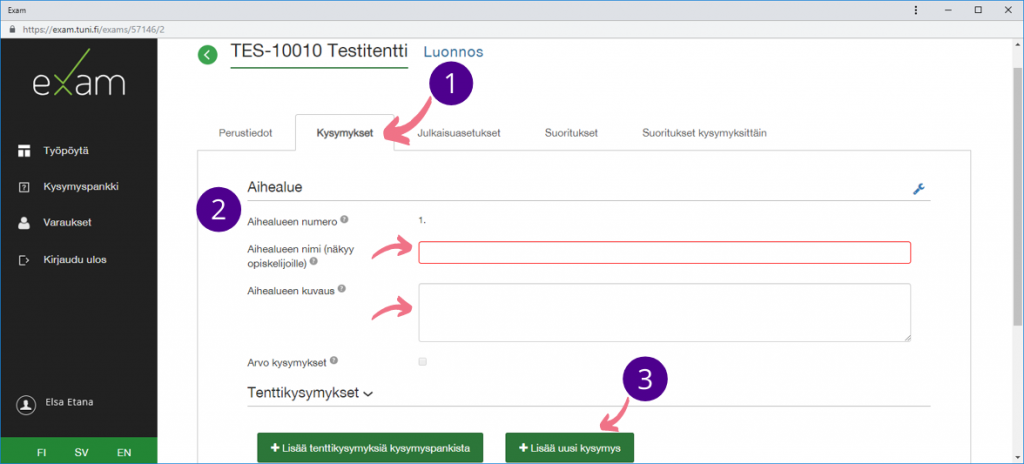Click the Kysymyspankki question bank icon
This screenshot has height=464, width=1024.
pyautogui.click(x=25, y=187)
